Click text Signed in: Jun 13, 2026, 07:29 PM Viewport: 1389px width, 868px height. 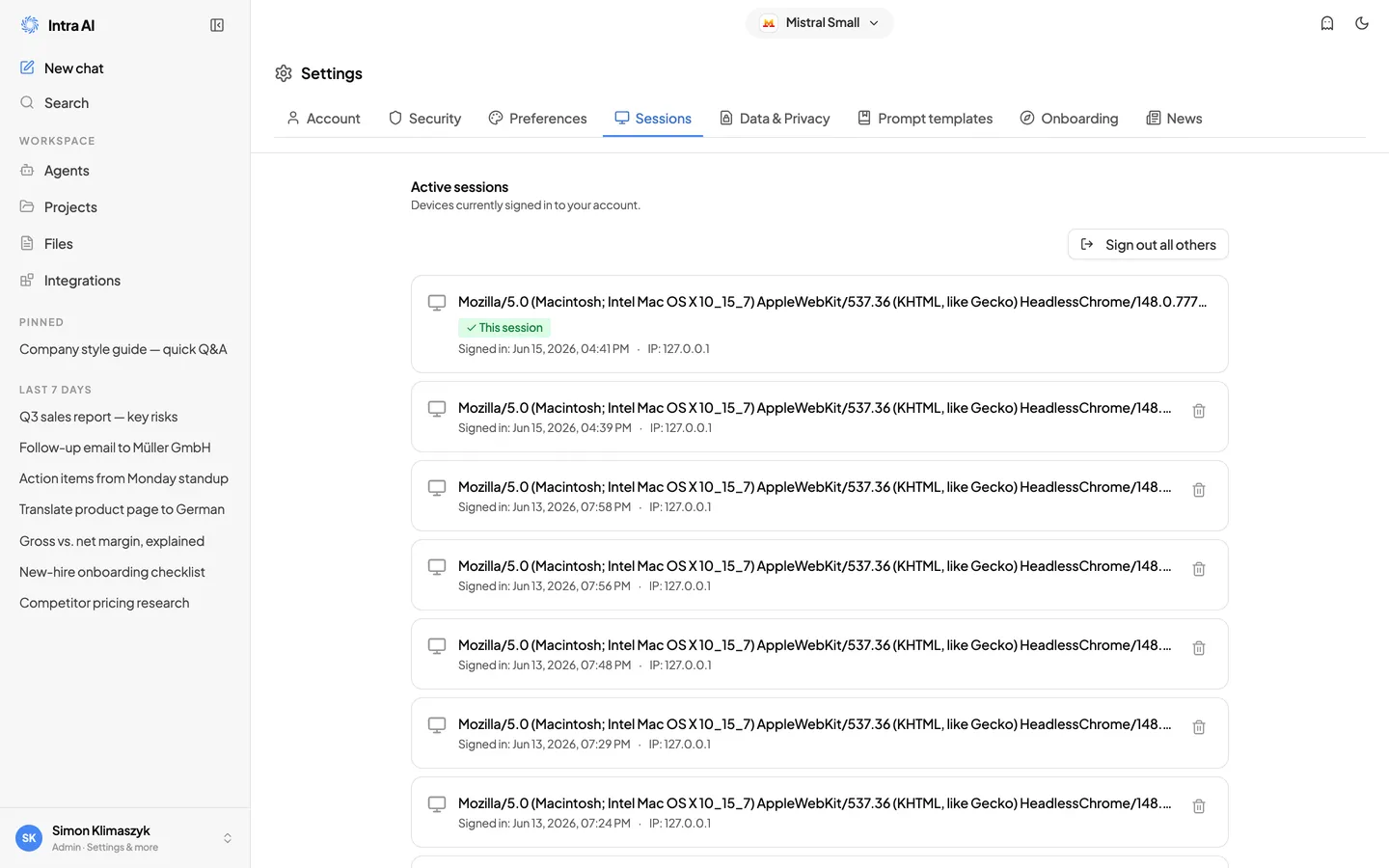[x=544, y=745]
